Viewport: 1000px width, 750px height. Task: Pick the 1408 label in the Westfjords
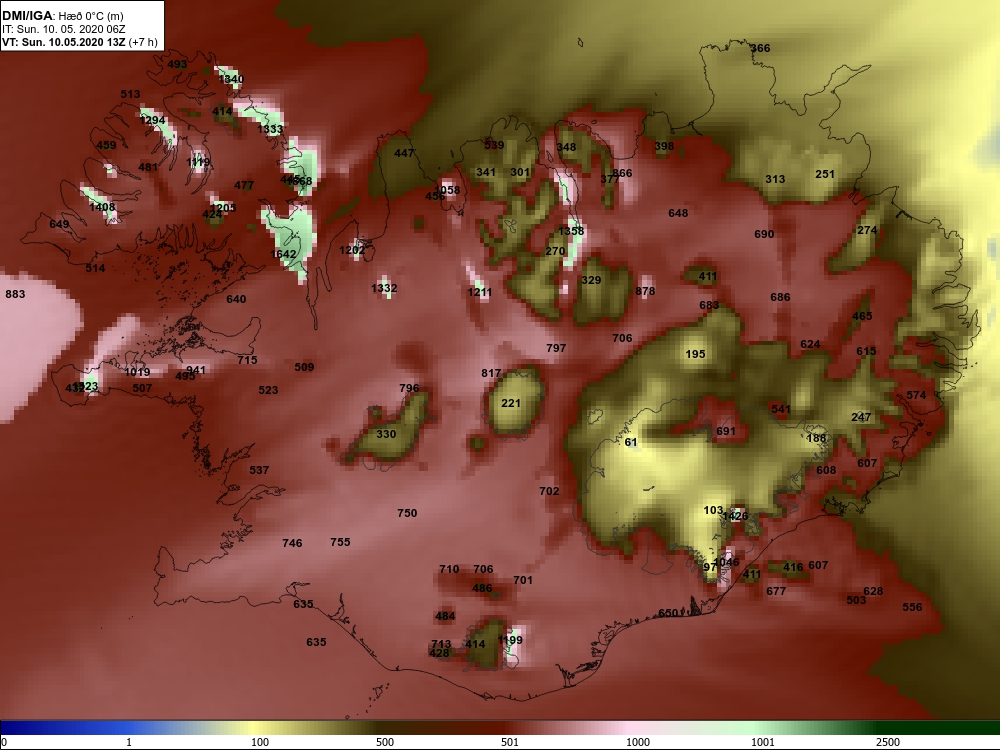[x=102, y=207]
